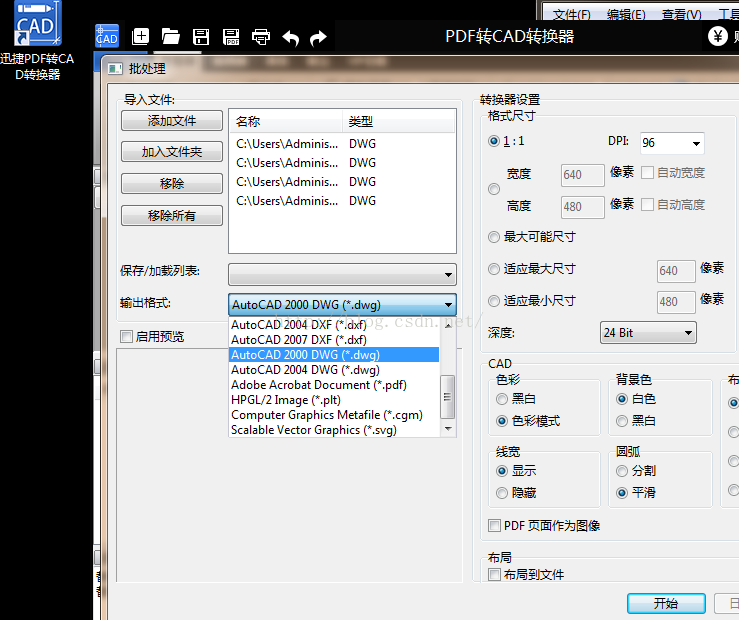Choose AutoCAD 2004 DXF (*.dxf) format
Screen dimensions: 739x620
point(334,325)
